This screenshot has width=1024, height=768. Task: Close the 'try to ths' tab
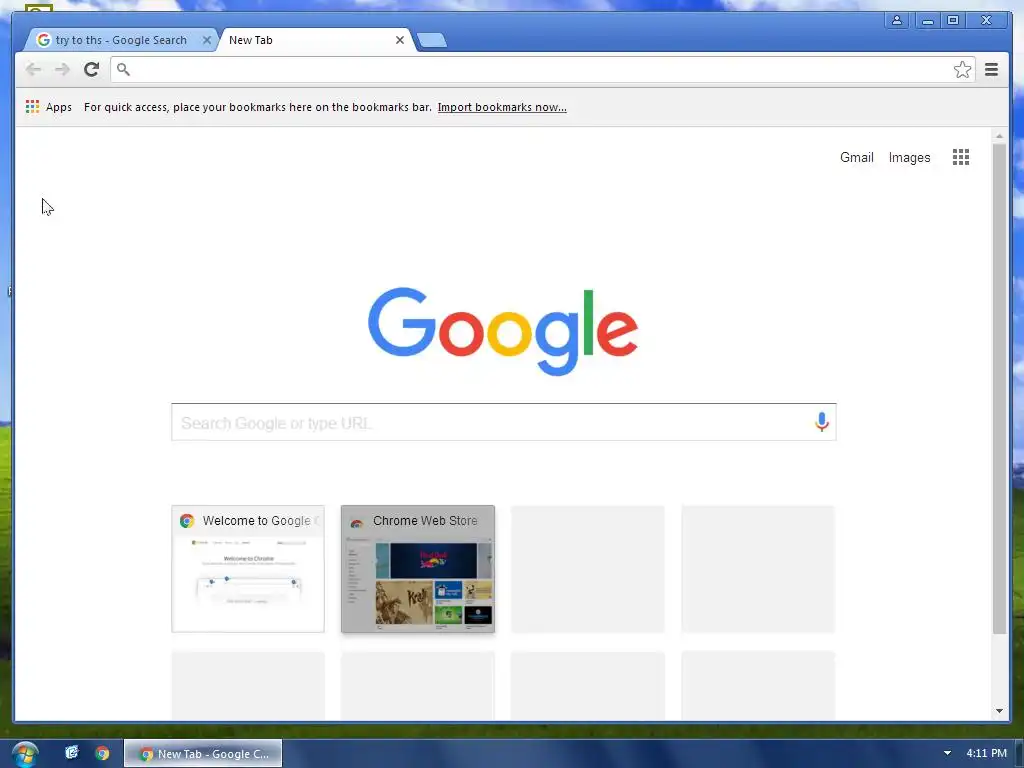[206, 40]
